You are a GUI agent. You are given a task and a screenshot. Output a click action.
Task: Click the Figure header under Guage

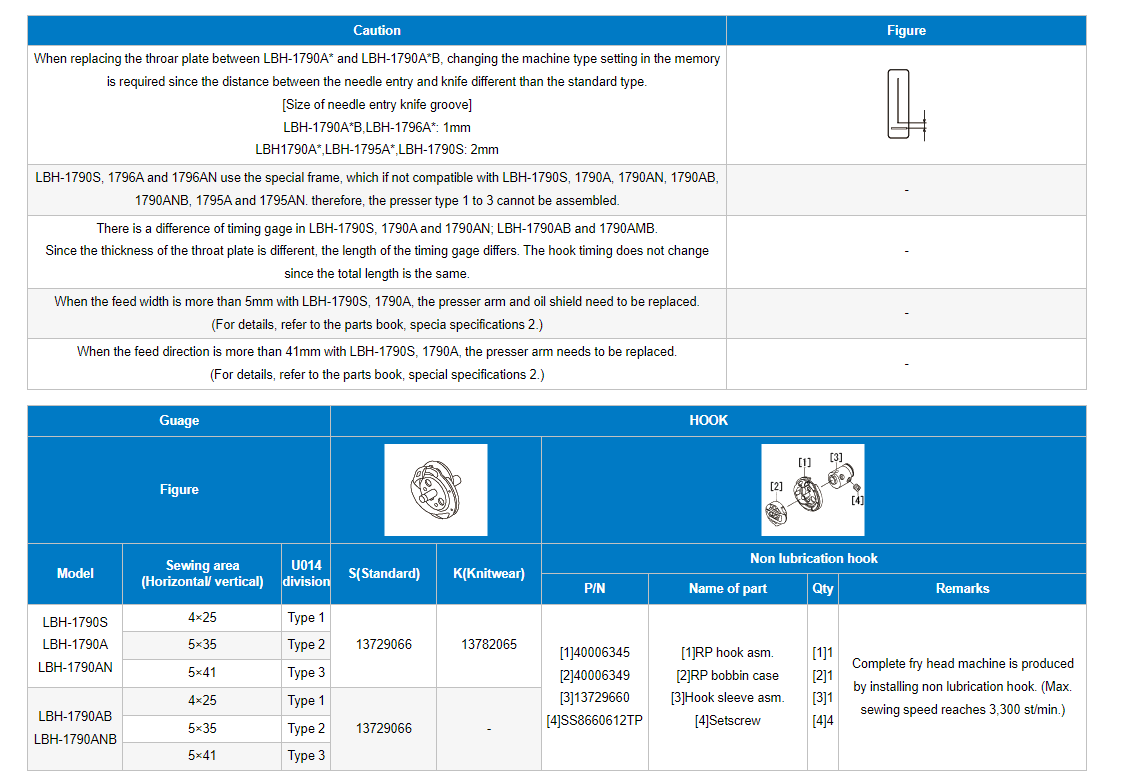tap(179, 490)
